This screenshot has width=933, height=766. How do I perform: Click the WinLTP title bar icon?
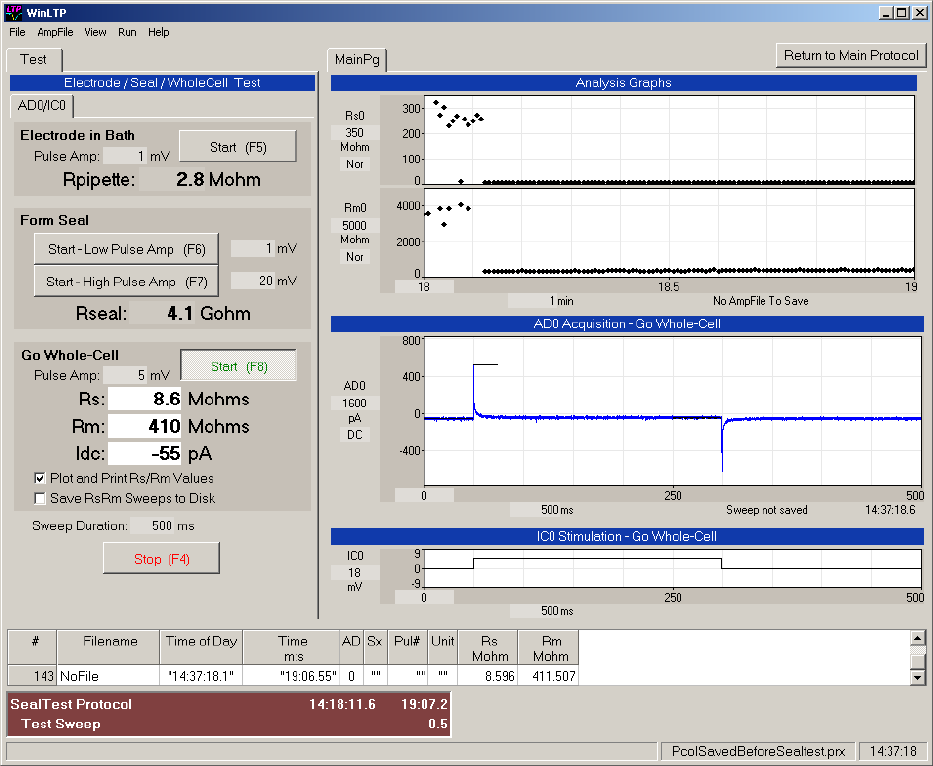tap(13, 12)
